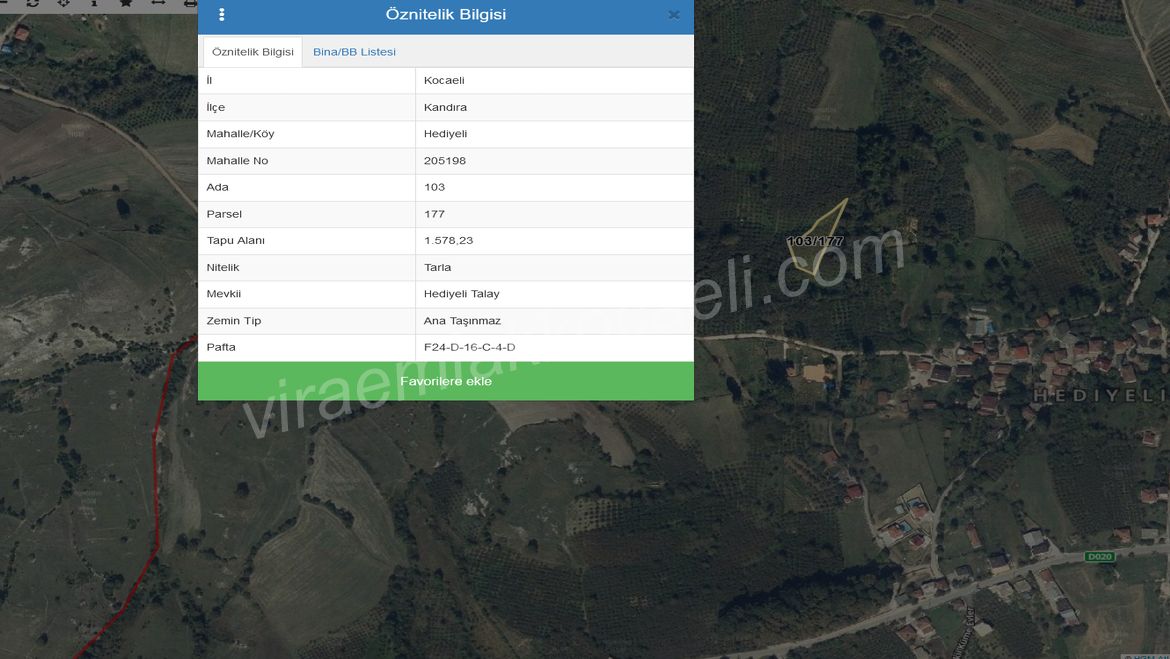1170x659 pixels.
Task: Switch to the Öznitelik Bilgisi tab
Action: click(253, 52)
